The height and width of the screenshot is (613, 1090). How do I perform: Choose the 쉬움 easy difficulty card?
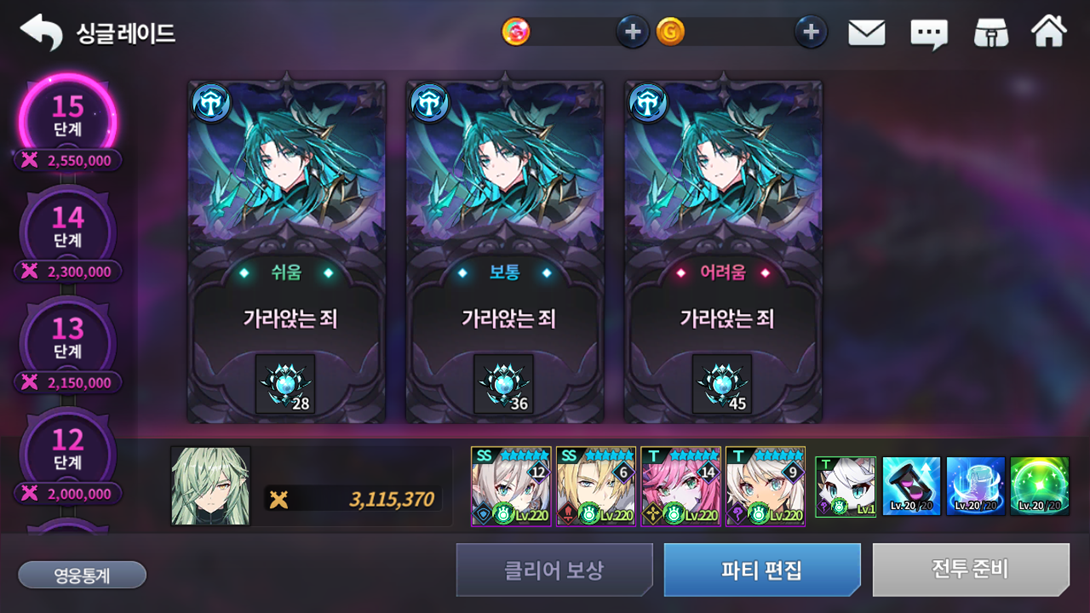286,252
